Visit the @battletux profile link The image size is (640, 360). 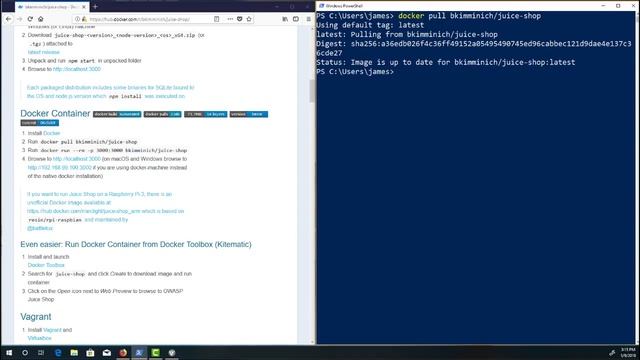click(x=40, y=228)
